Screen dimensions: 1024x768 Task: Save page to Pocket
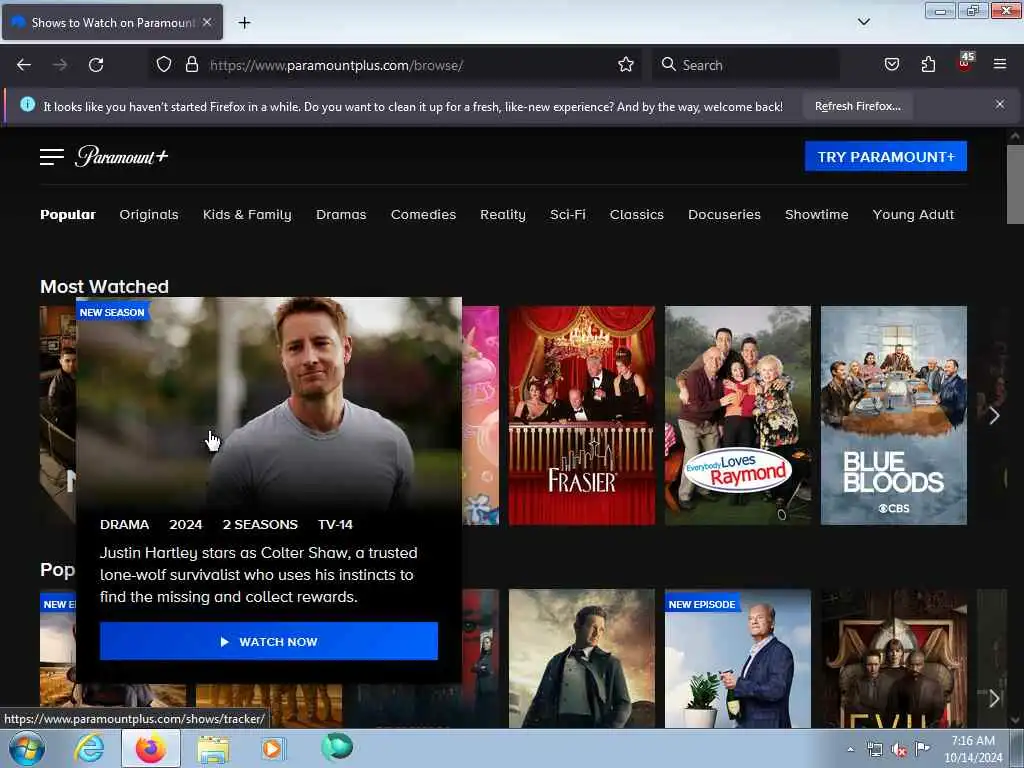pos(891,64)
